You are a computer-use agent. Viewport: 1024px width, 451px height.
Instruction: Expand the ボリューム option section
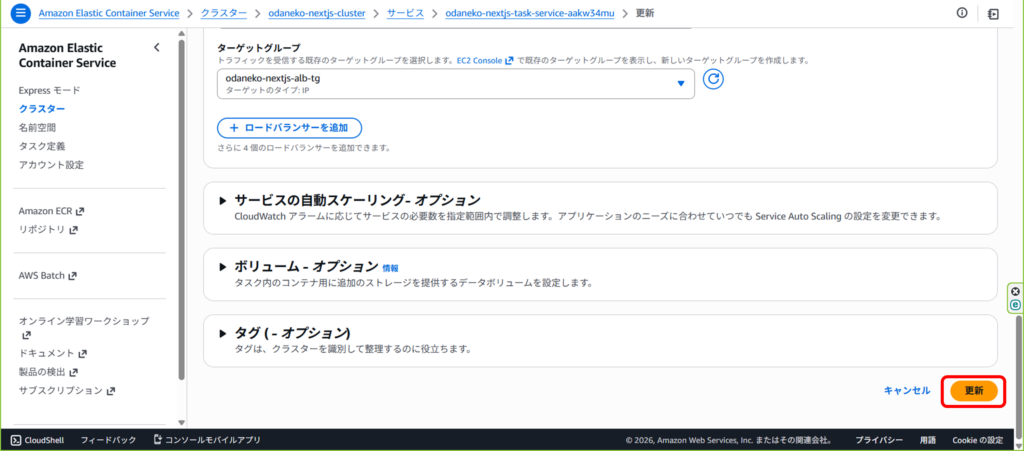click(223, 266)
